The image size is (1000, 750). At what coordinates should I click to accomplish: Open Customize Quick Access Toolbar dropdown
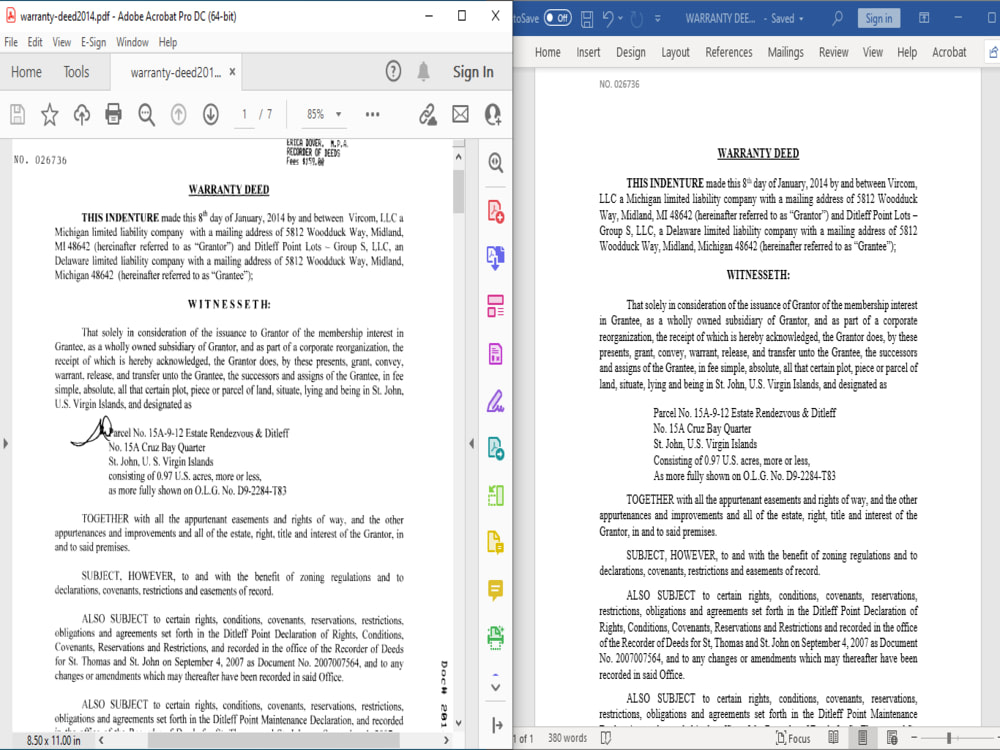(x=658, y=18)
